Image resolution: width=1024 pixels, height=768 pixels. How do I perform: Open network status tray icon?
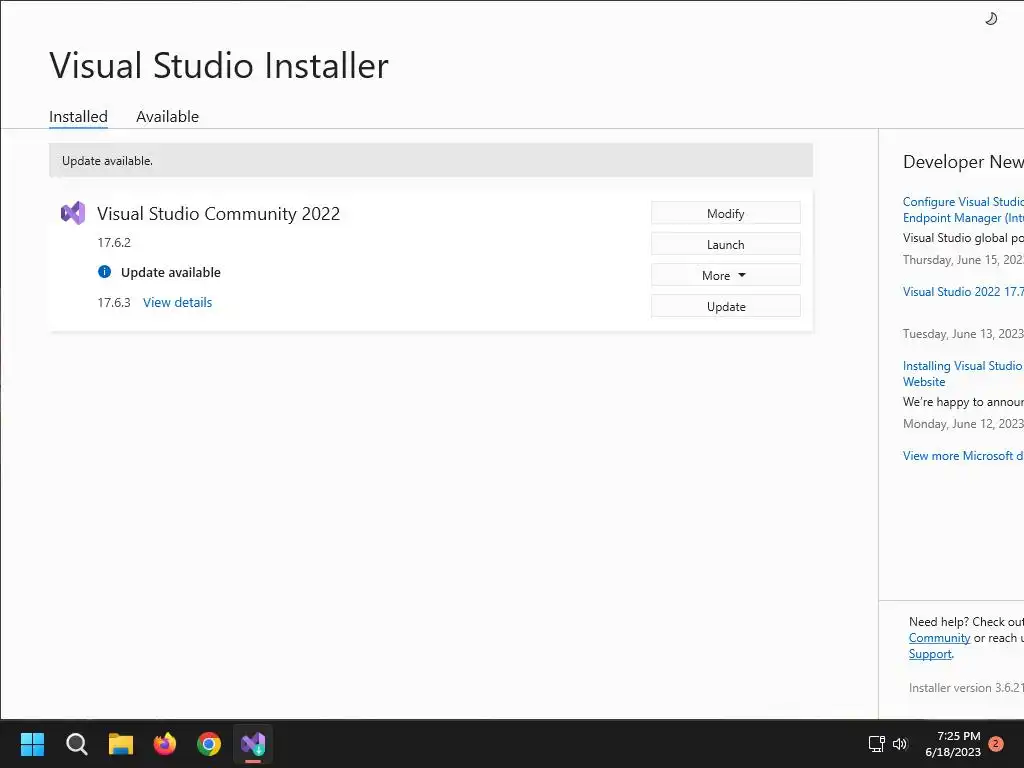(876, 744)
